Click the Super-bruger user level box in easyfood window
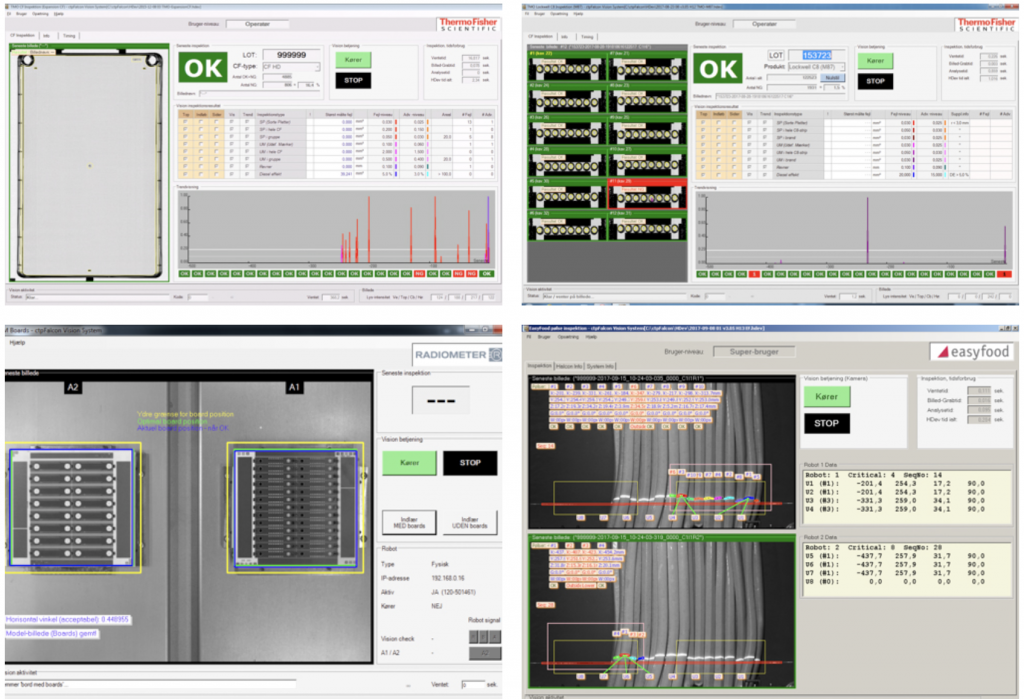The height and width of the screenshot is (699, 1024). click(x=754, y=351)
